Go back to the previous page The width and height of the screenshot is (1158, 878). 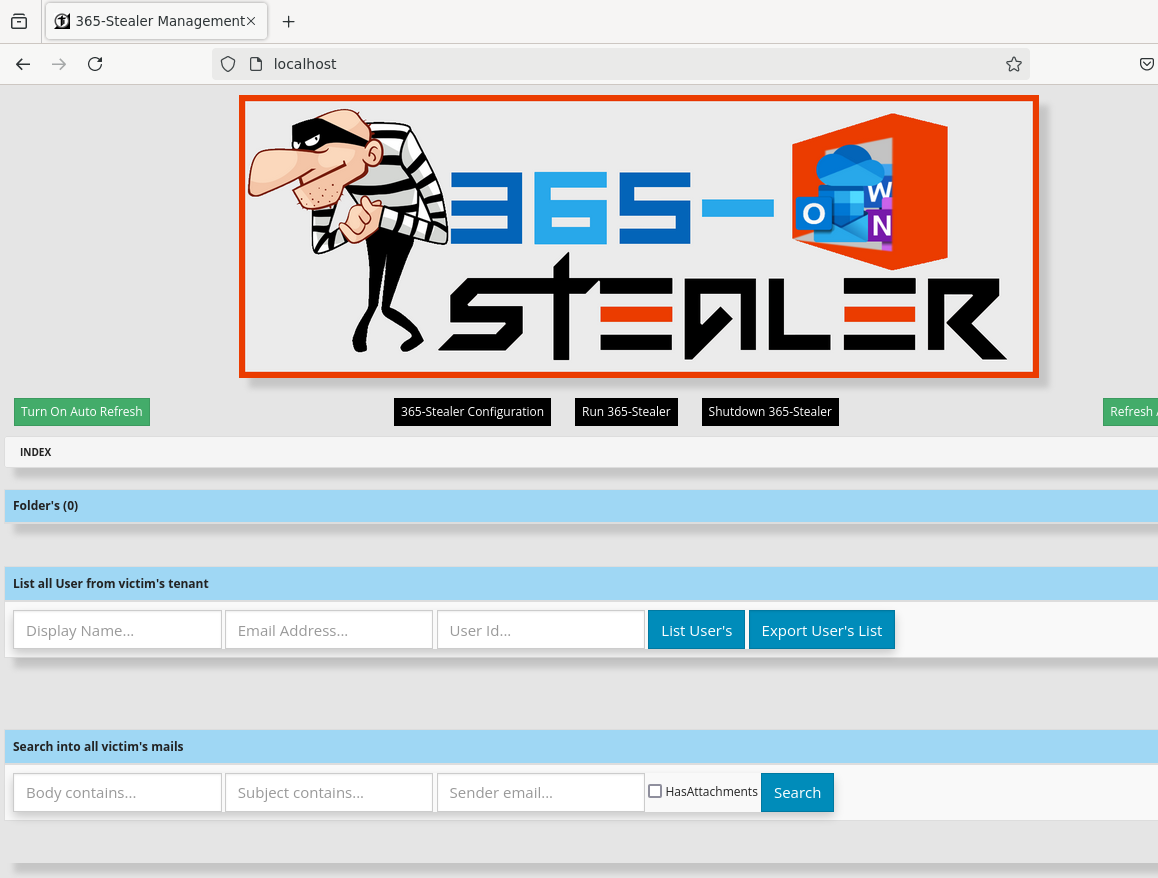23,64
